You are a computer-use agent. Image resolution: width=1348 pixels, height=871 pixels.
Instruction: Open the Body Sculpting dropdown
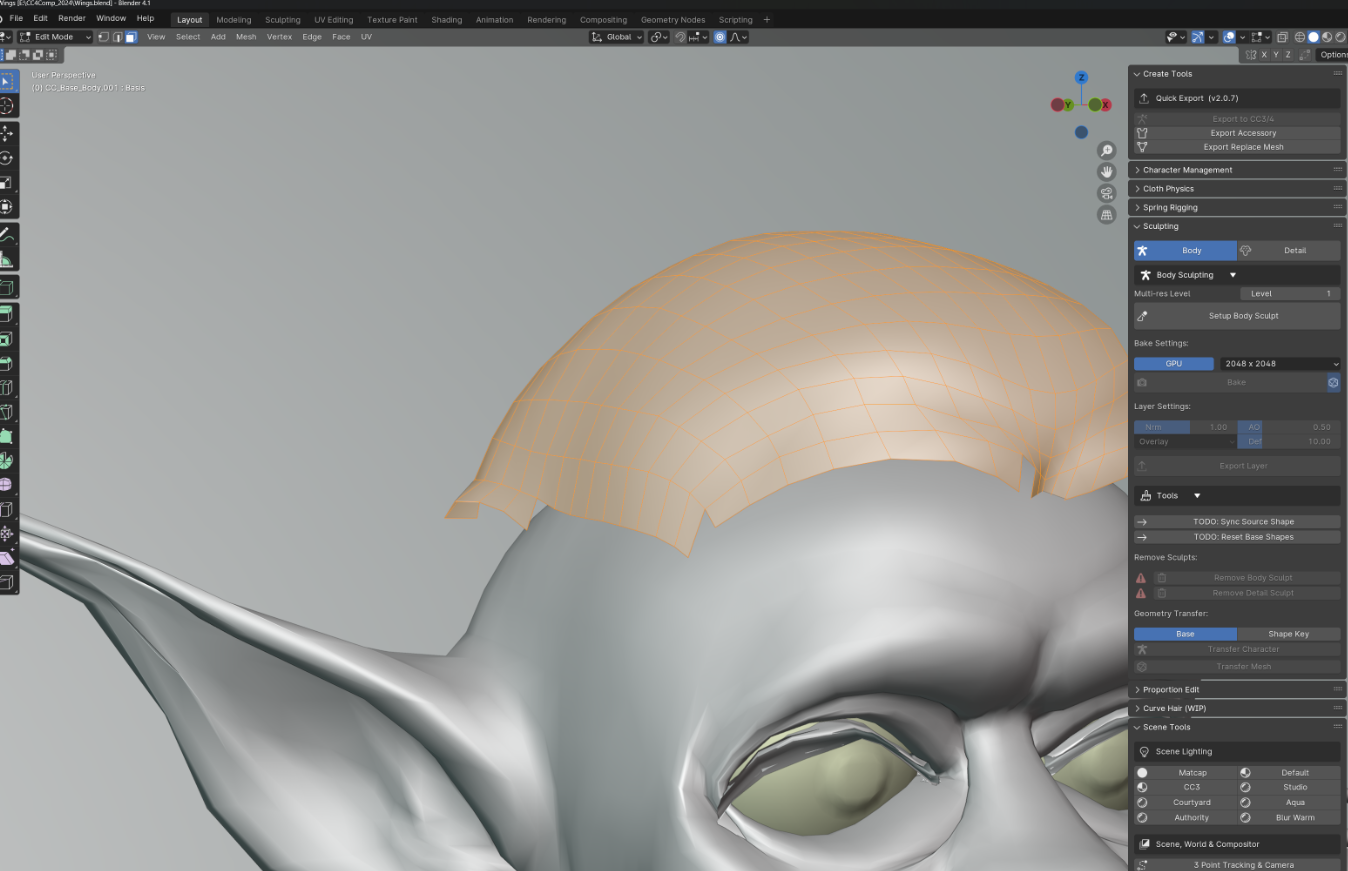point(1237,275)
